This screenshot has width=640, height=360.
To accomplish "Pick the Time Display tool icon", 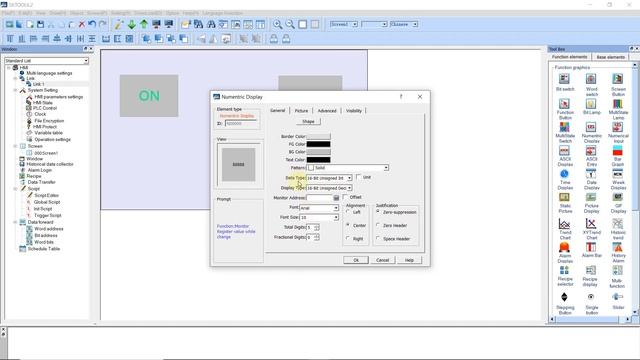I will (564, 174).
